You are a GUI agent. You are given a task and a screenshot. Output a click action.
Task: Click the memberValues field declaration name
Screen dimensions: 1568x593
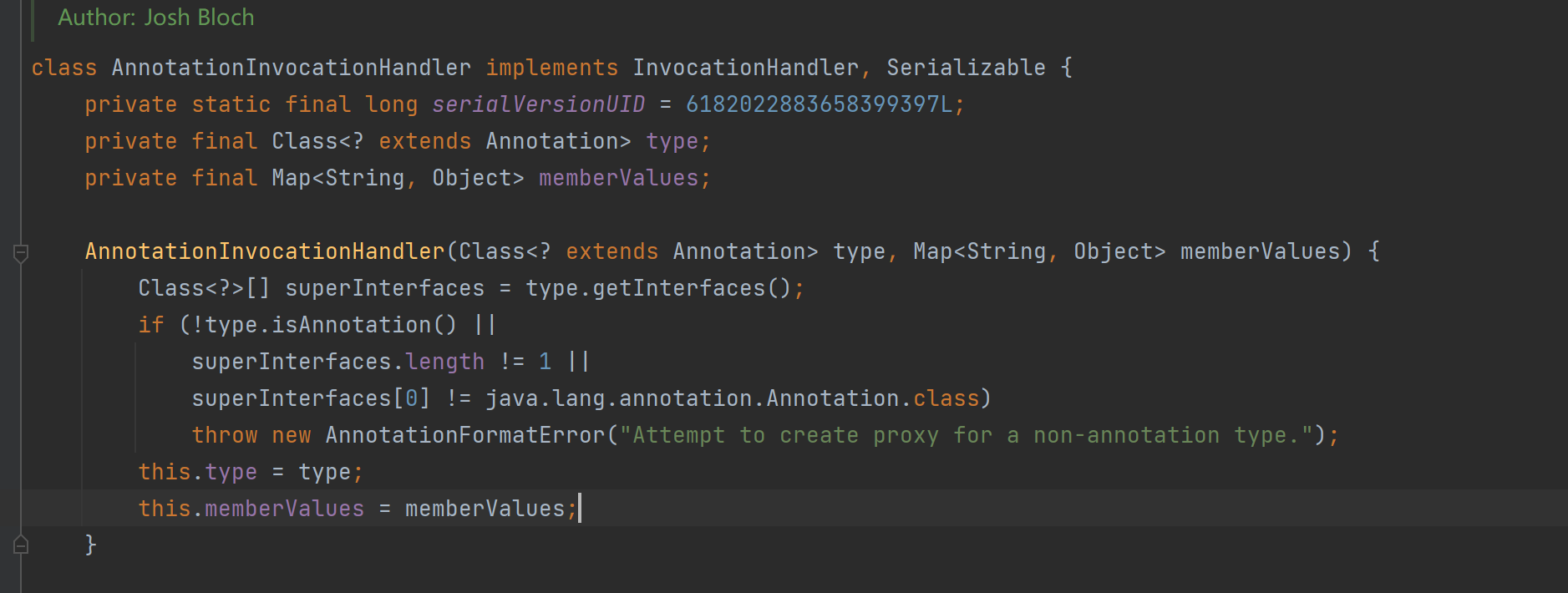(618, 178)
